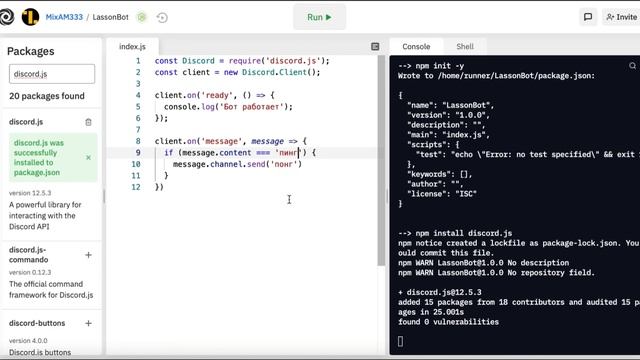
Task: Click the Invite button
Action: click(x=621, y=17)
